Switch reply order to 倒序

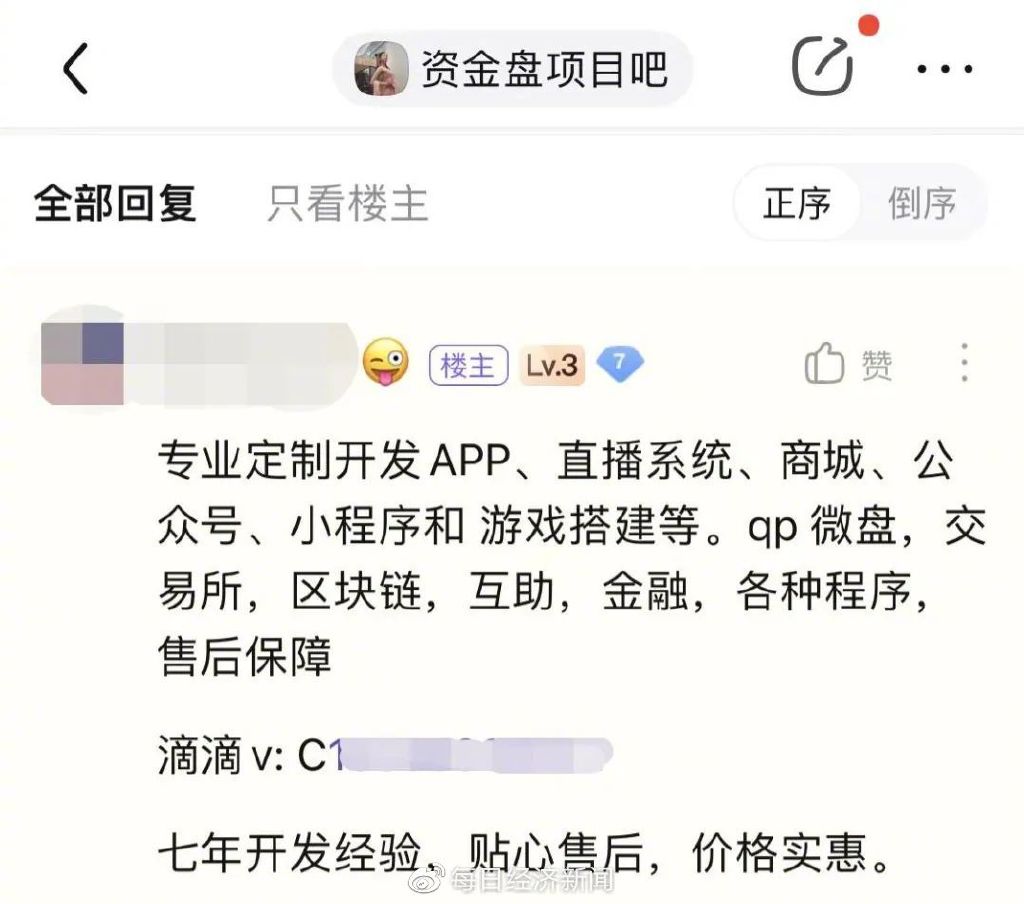921,203
